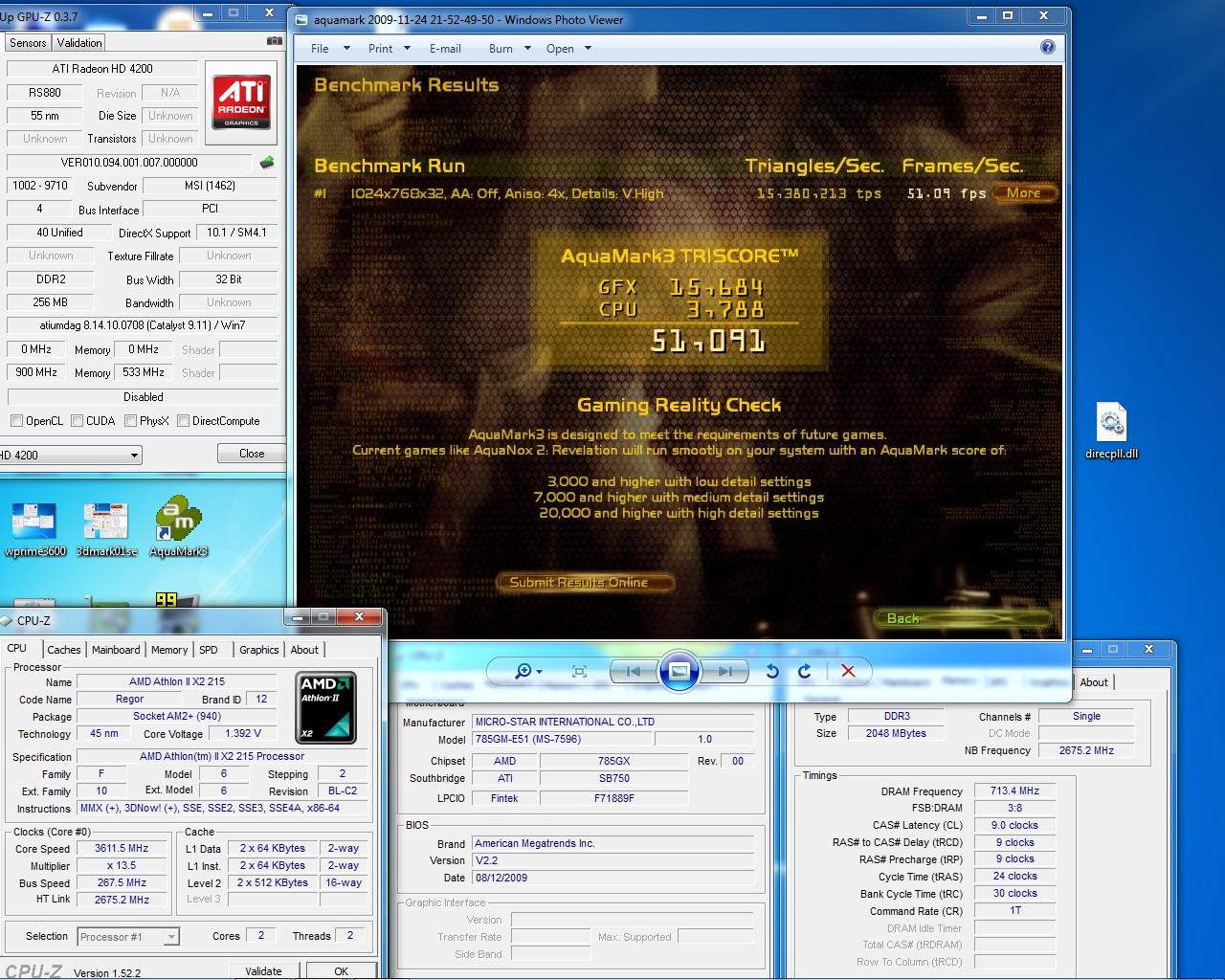Image resolution: width=1225 pixels, height=980 pixels.
Task: Click the Back button in AquaMark image
Action: (x=963, y=618)
